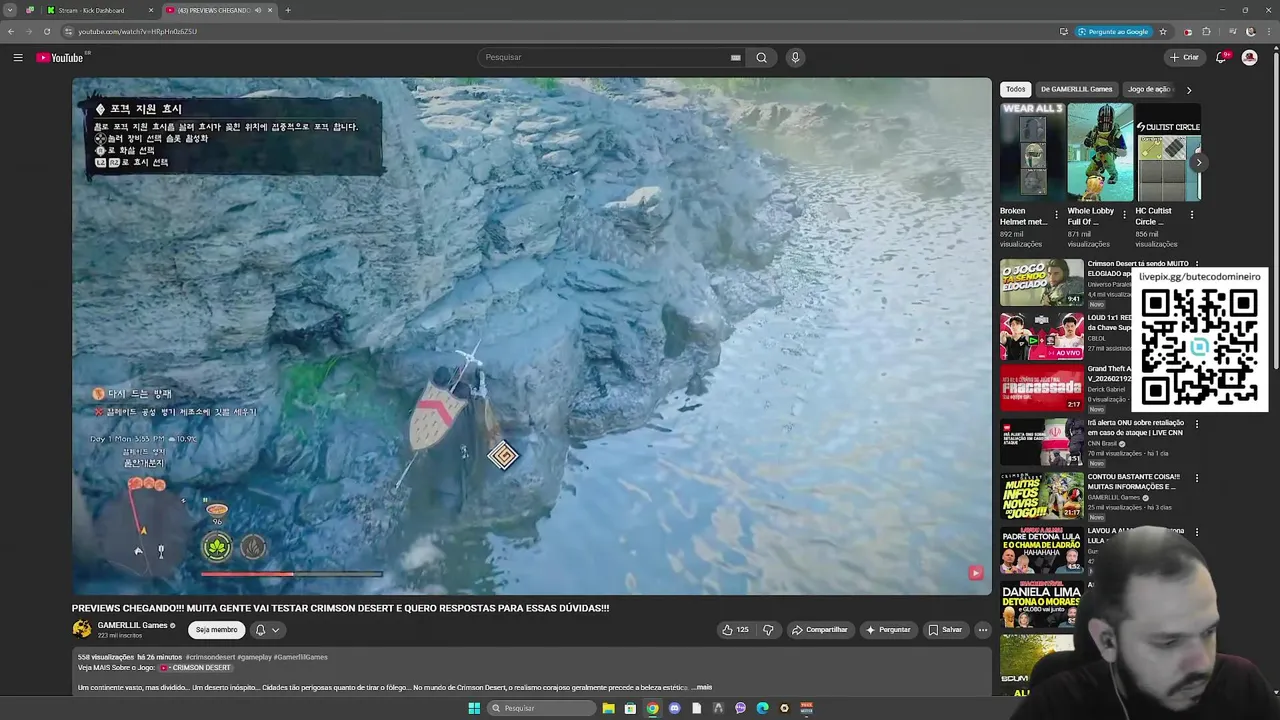This screenshot has width=1280, height=720.
Task: Open the on-screen keyboard icon in search box
Action: coord(736,57)
